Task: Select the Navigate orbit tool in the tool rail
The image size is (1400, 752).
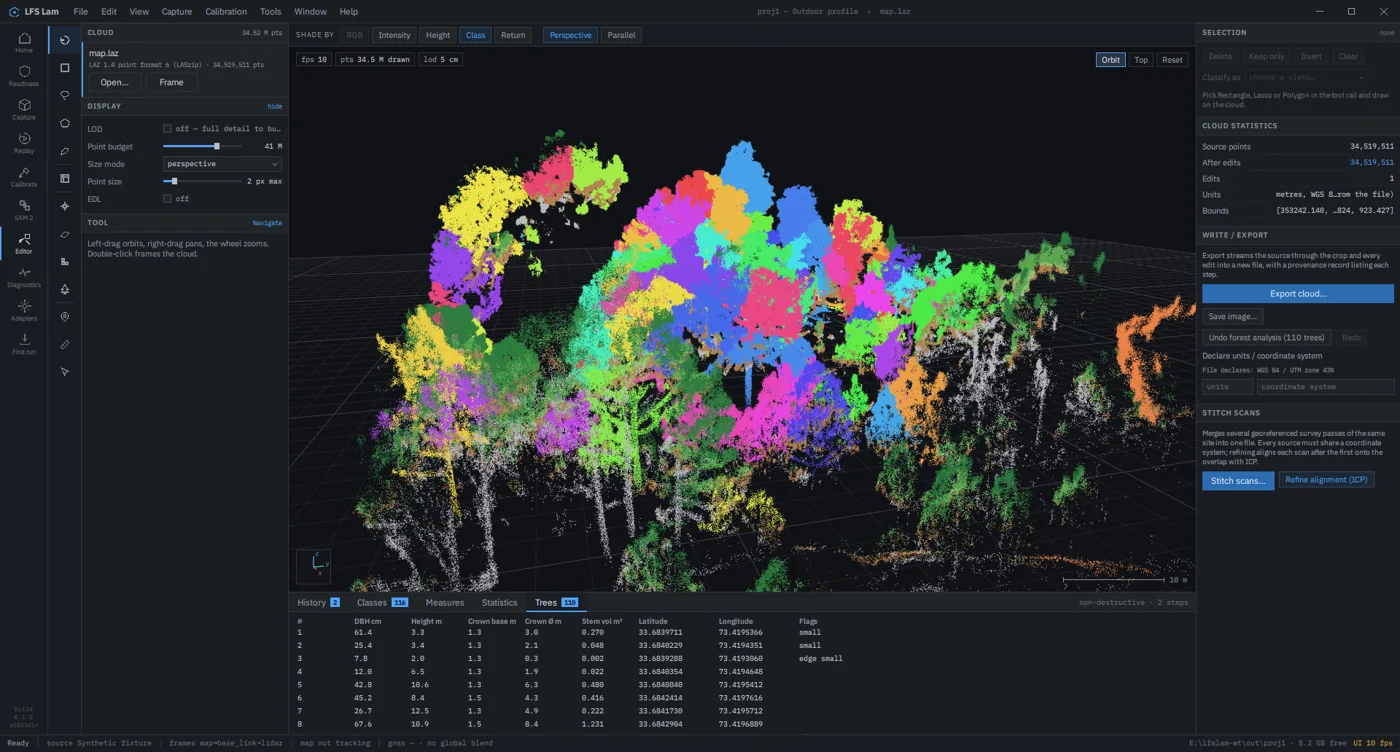Action: [65, 41]
